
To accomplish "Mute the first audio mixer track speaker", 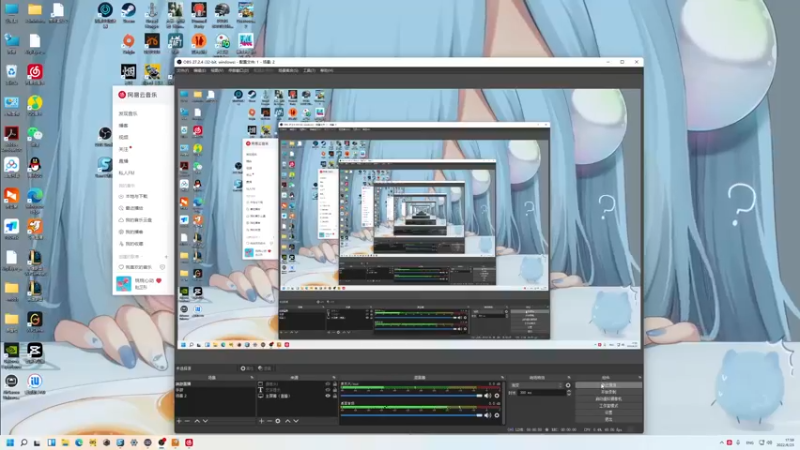I will (x=488, y=395).
